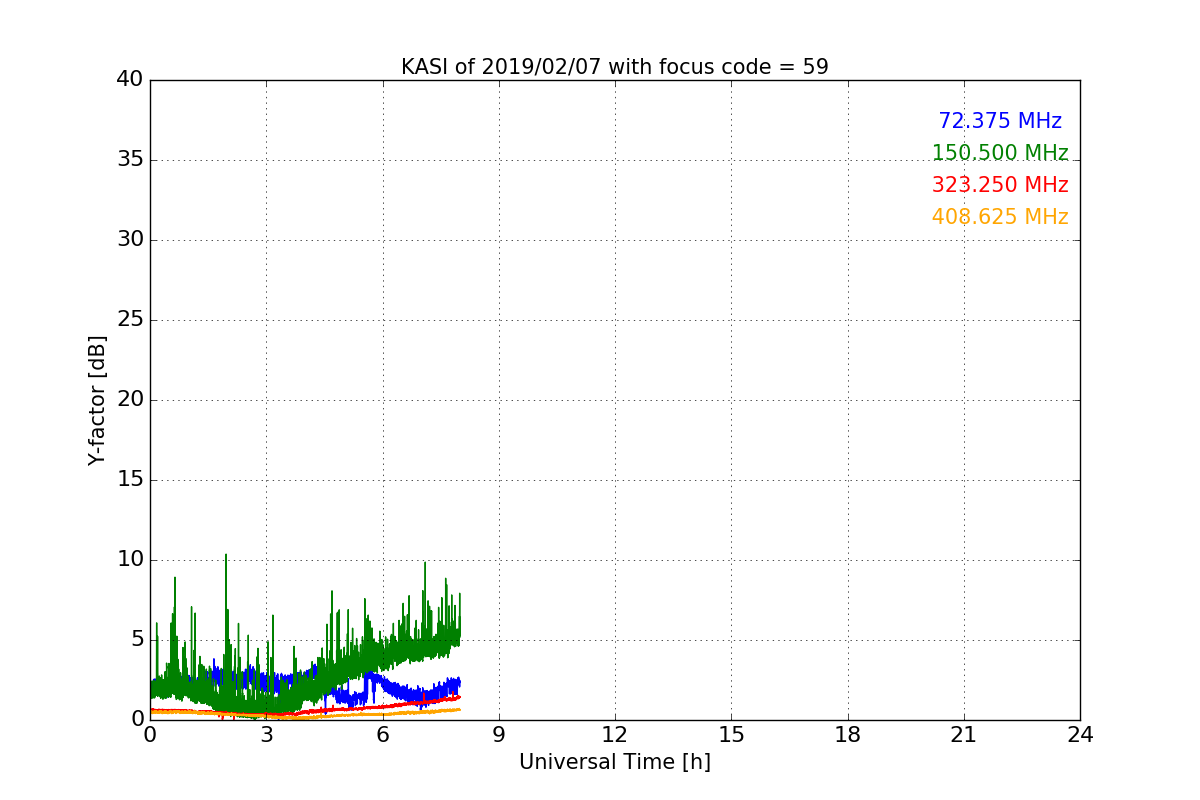Click the x-axis tick label 6
Viewport: 1200px width, 800px height.
pos(383,735)
